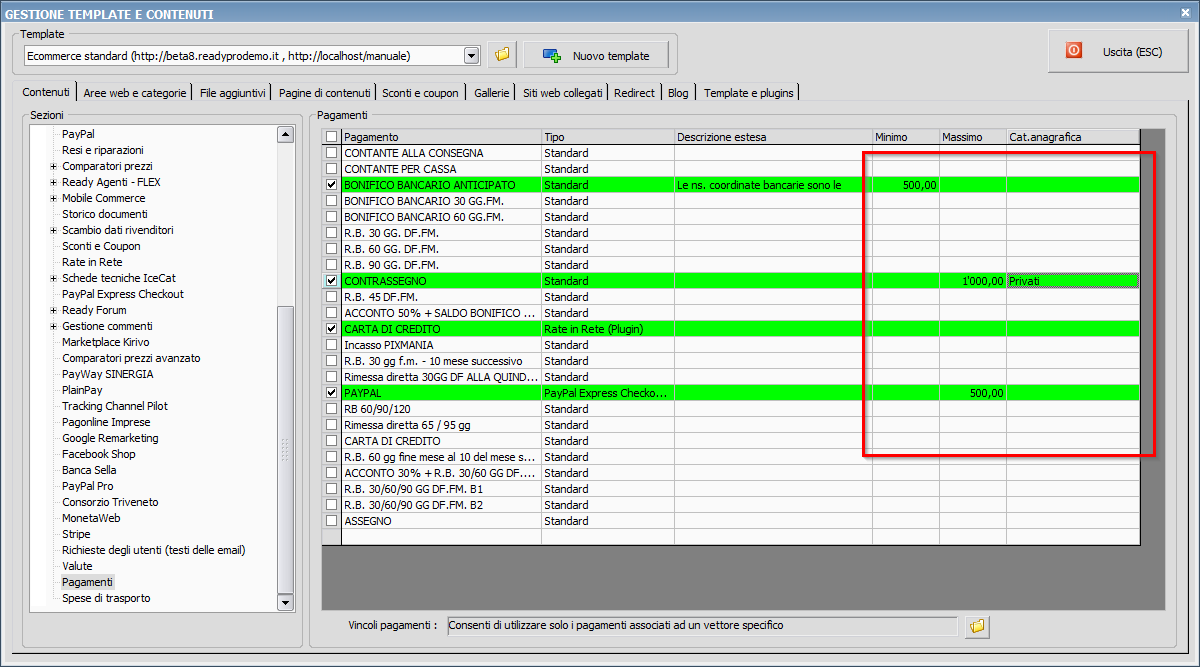Uncheck the PAYPAL payment checkbox
1200x667 pixels.
click(331, 393)
